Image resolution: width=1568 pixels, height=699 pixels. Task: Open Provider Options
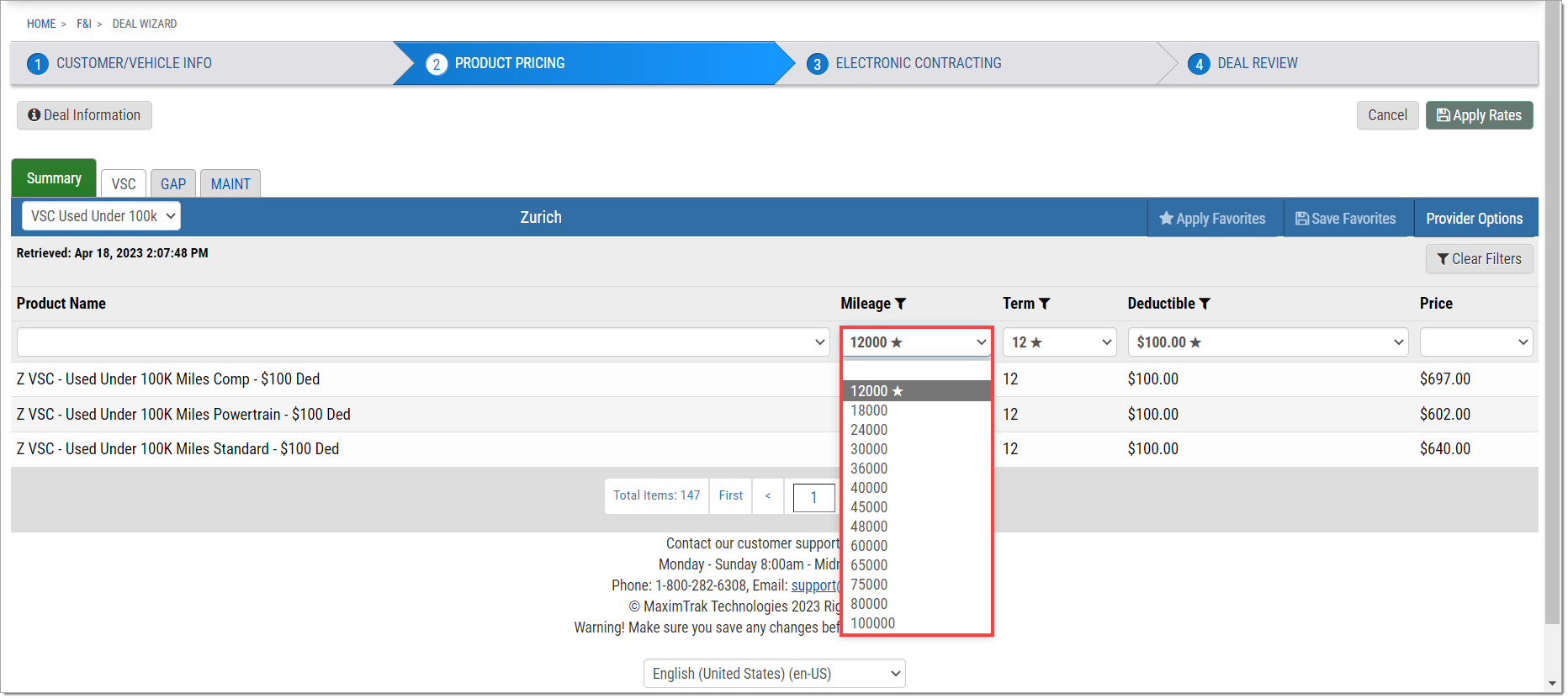click(1475, 219)
